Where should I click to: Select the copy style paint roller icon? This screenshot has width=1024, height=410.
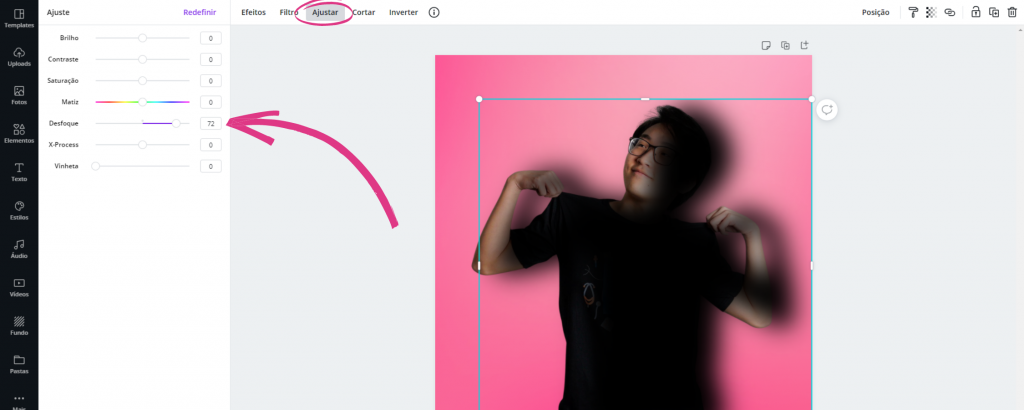coord(913,12)
